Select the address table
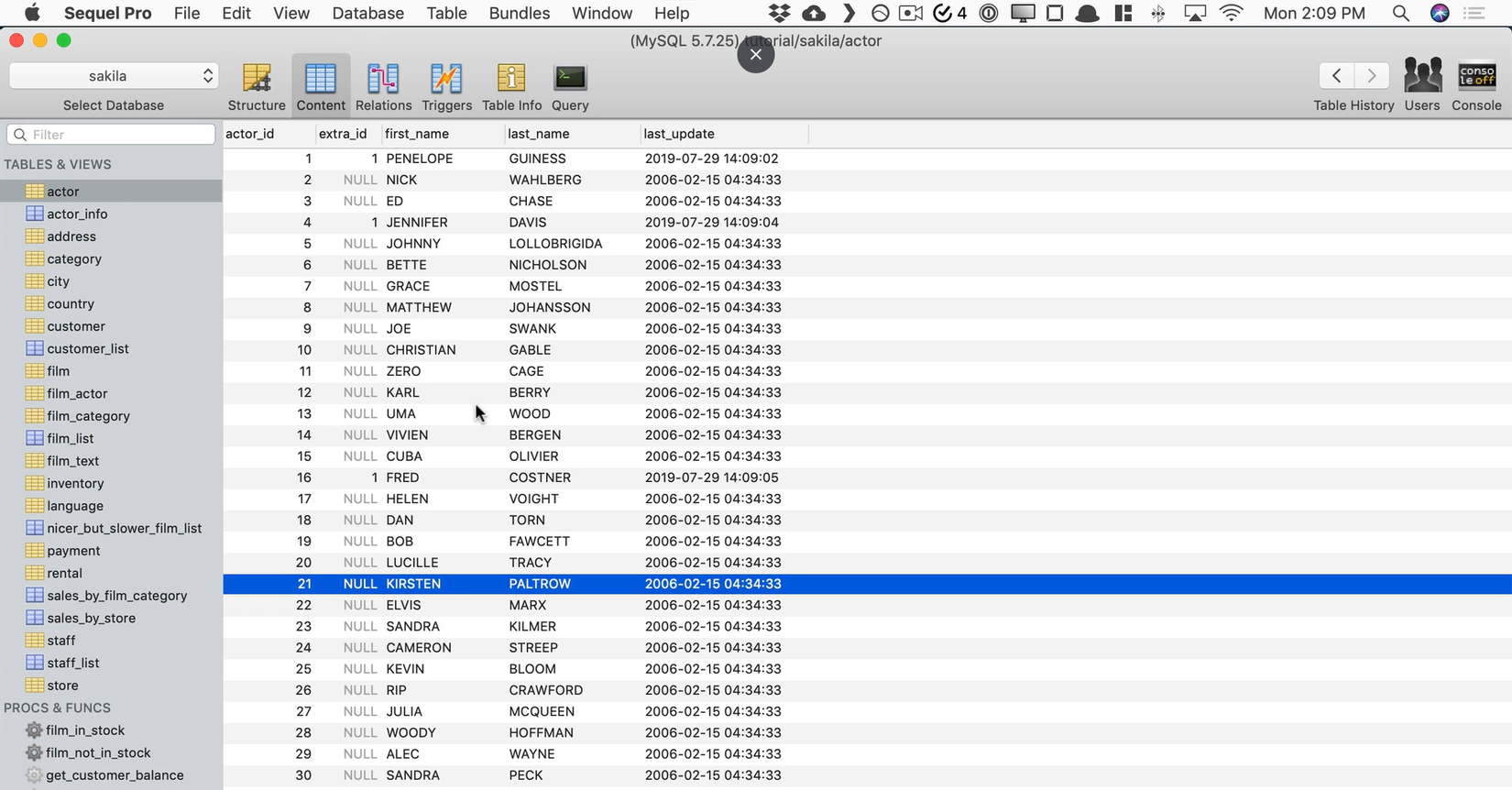1512x790 pixels. point(111,236)
